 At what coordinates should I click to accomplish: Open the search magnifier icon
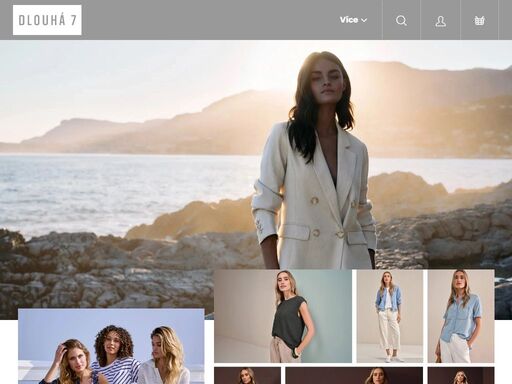pyautogui.click(x=401, y=20)
